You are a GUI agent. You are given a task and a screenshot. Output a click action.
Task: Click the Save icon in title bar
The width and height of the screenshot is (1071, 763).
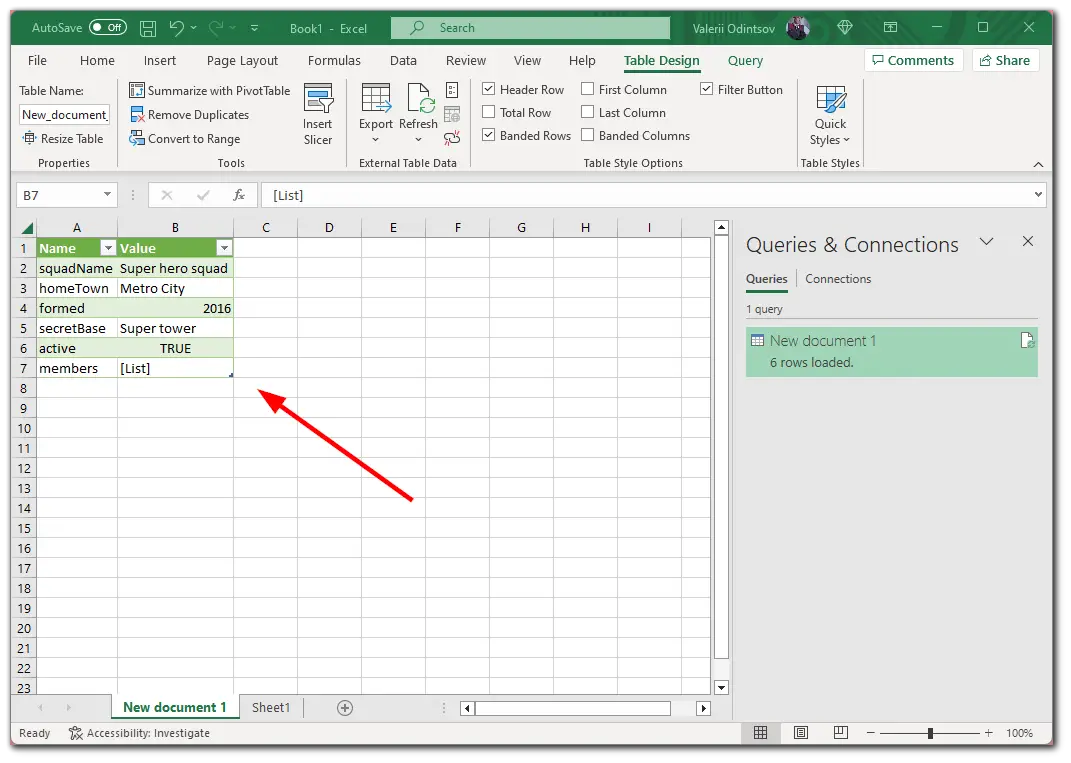pyautogui.click(x=148, y=28)
